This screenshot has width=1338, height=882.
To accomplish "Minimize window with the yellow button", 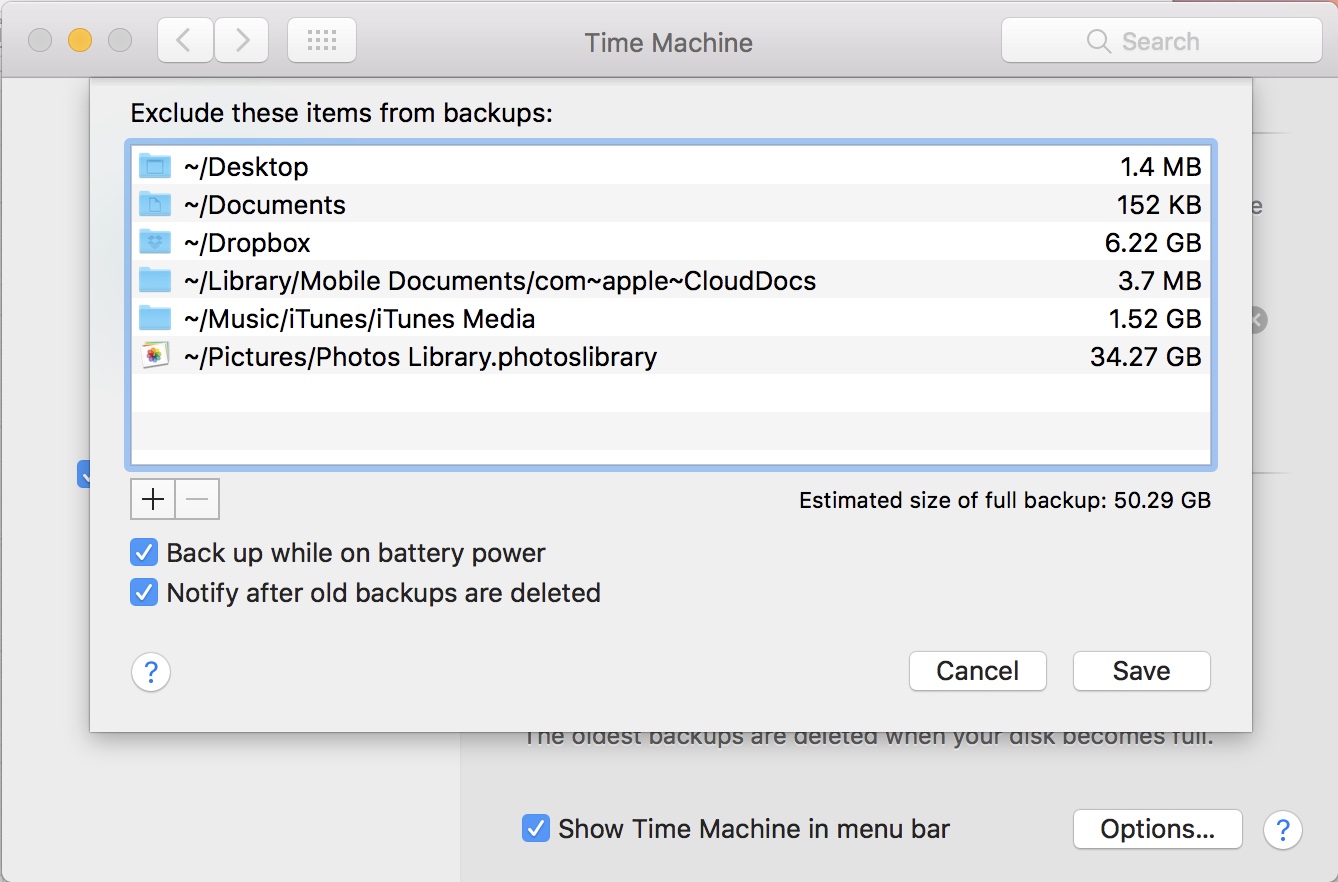I will (x=80, y=41).
